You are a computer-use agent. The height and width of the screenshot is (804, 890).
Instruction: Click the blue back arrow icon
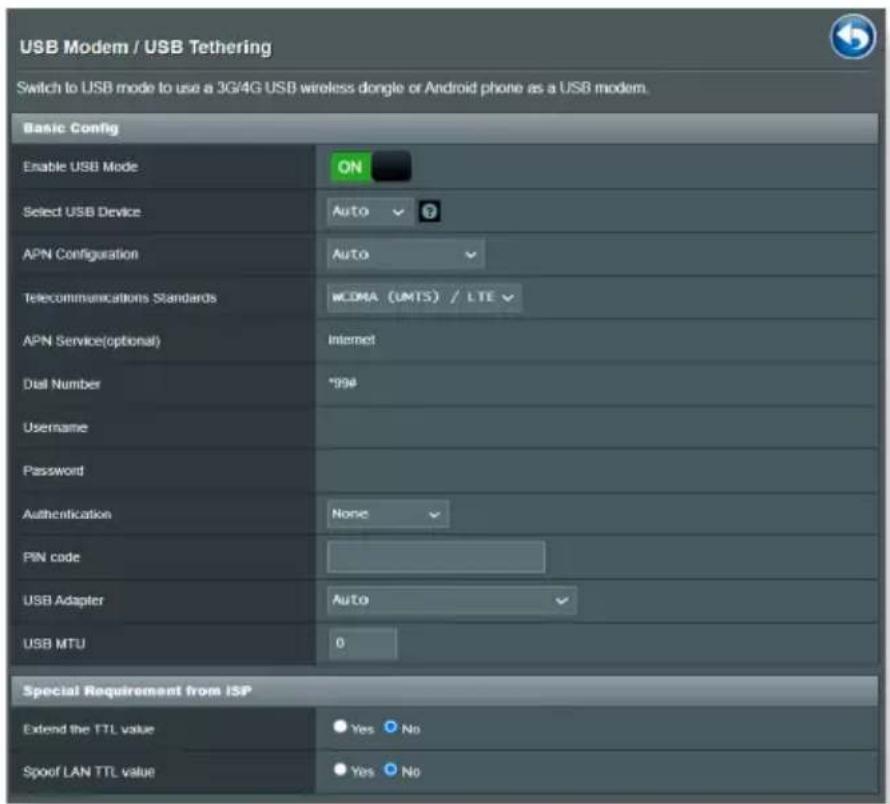(852, 37)
